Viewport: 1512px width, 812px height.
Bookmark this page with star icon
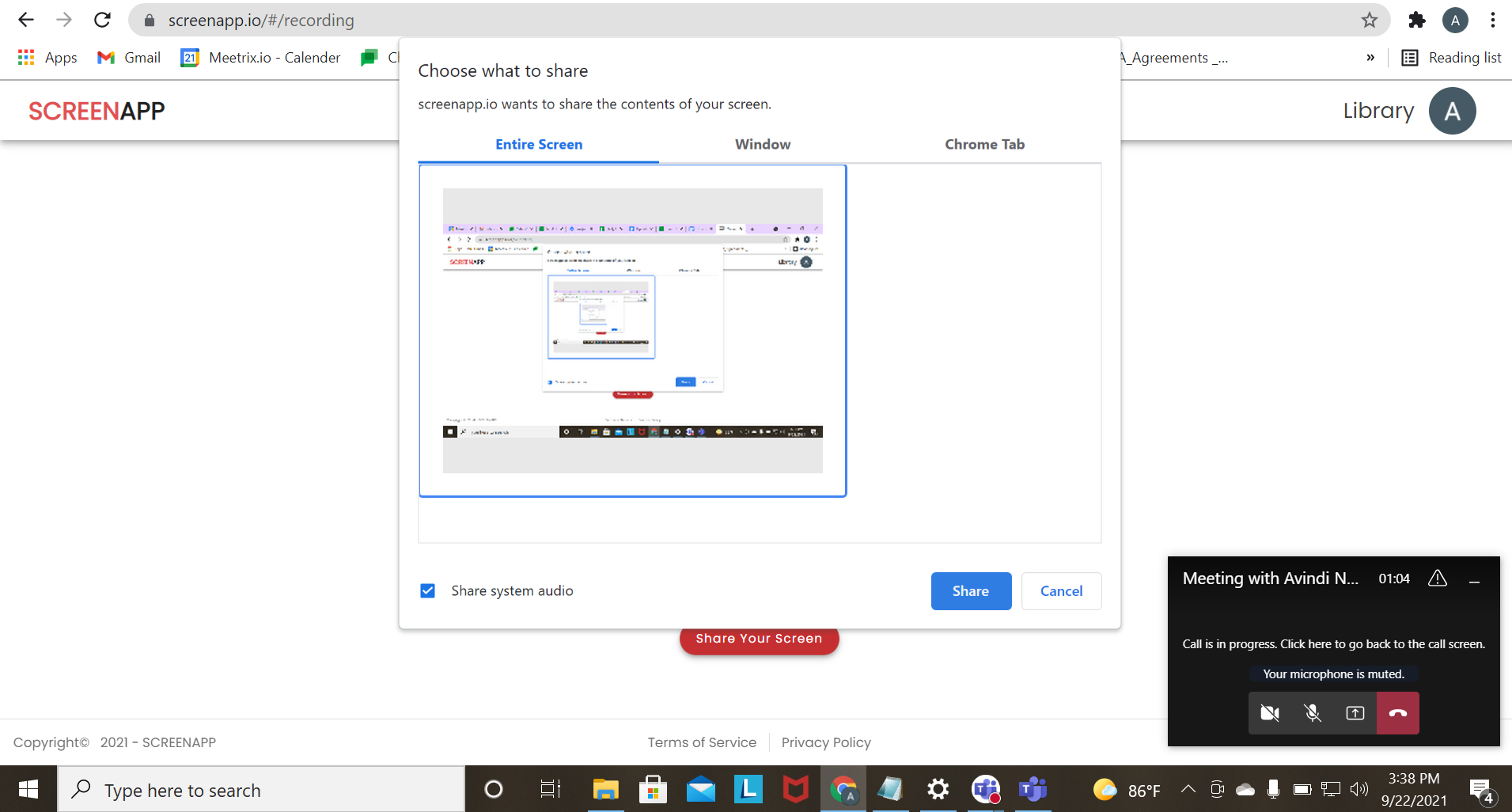(1370, 21)
